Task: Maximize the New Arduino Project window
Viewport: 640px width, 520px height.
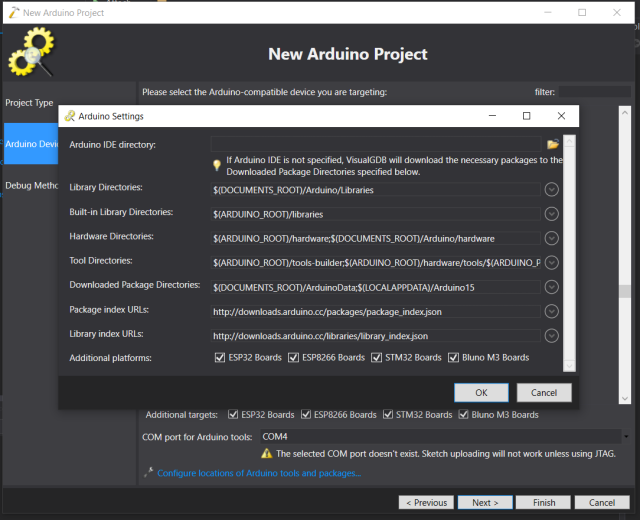Action: point(582,13)
